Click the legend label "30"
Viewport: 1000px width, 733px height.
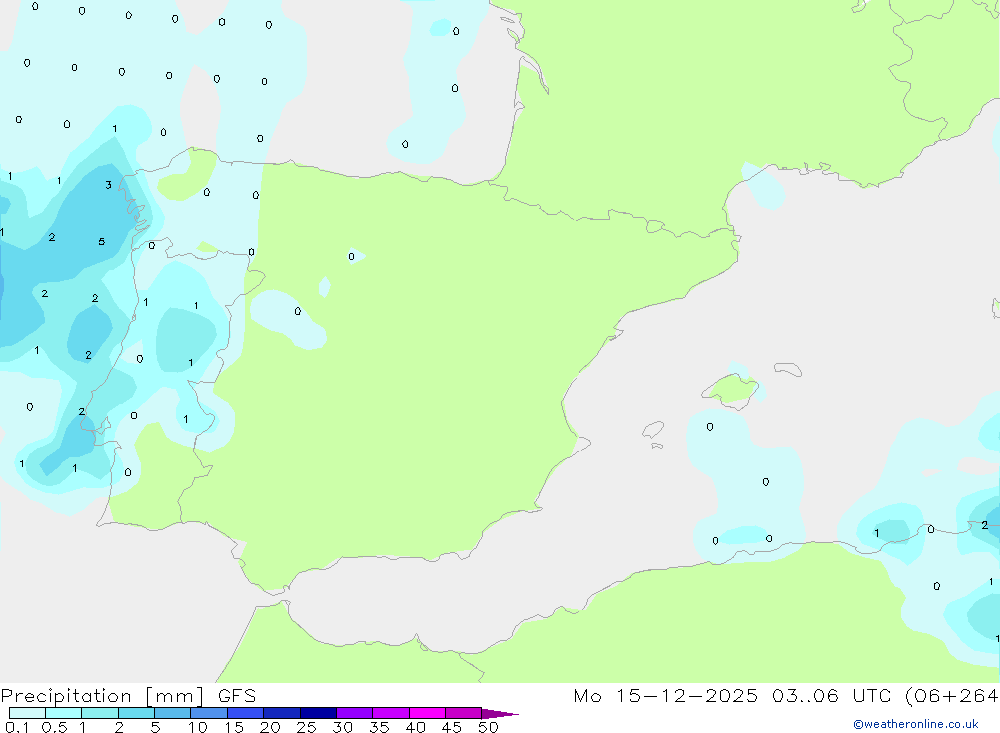(x=343, y=727)
